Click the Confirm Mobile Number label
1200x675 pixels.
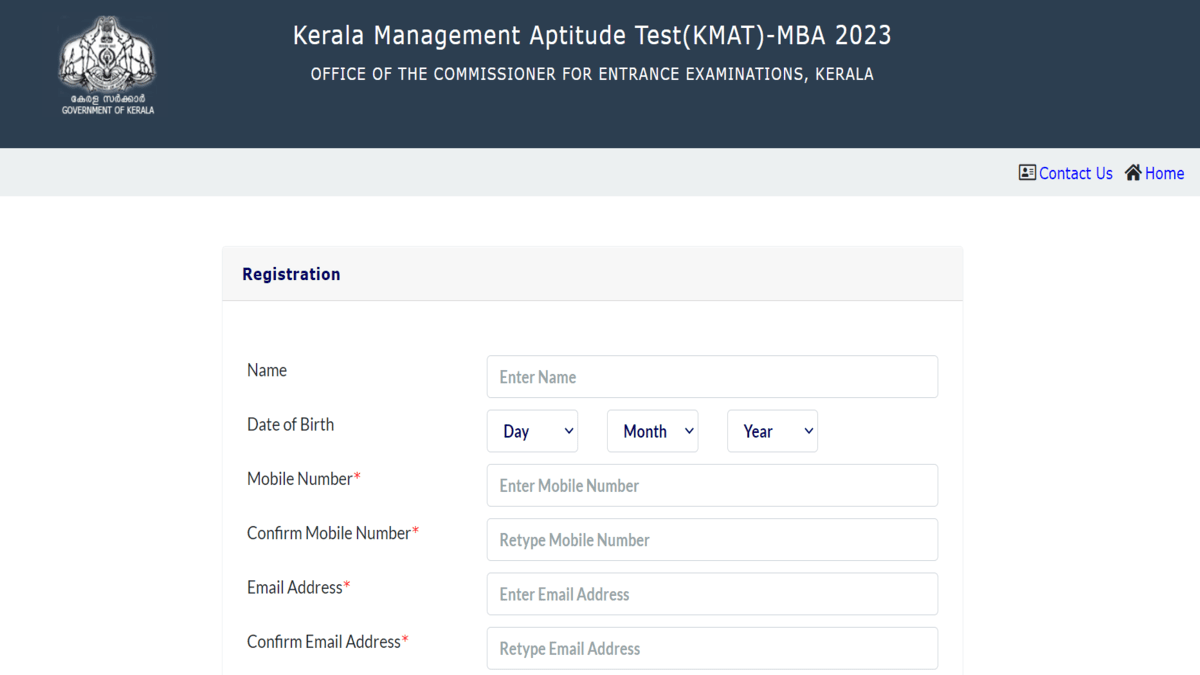pos(333,533)
